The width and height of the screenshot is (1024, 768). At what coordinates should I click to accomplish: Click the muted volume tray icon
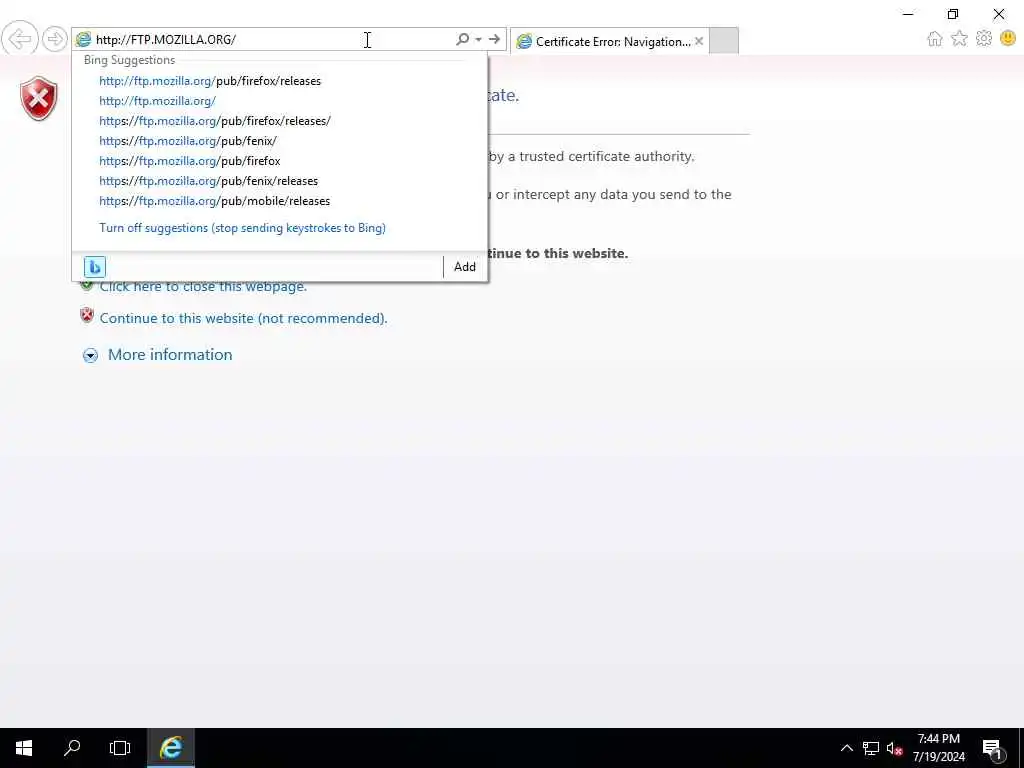point(894,748)
